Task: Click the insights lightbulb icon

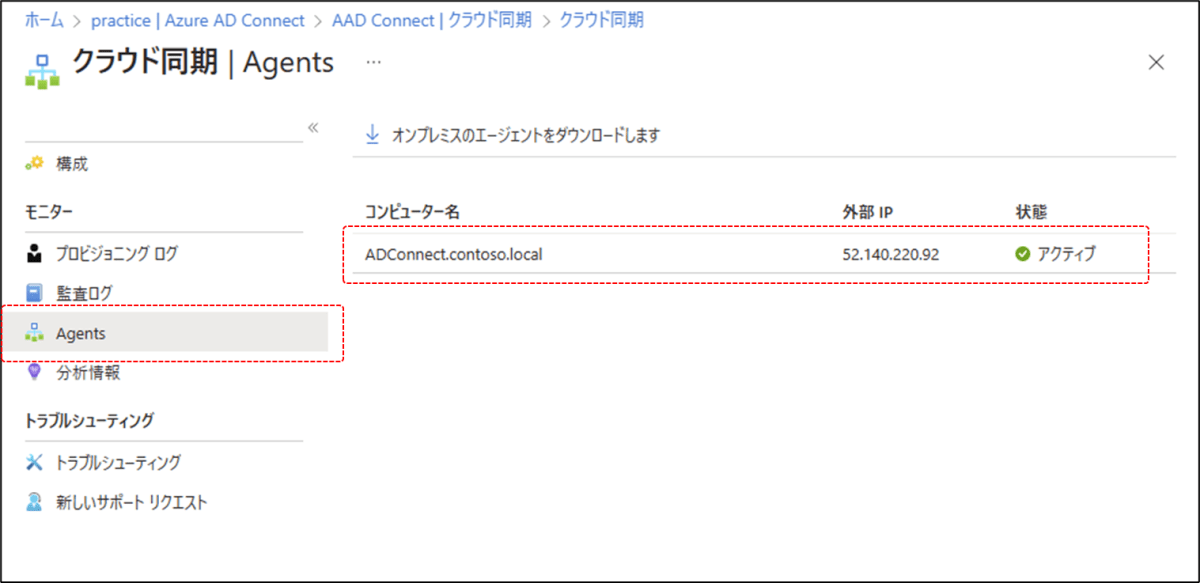Action: 35,372
